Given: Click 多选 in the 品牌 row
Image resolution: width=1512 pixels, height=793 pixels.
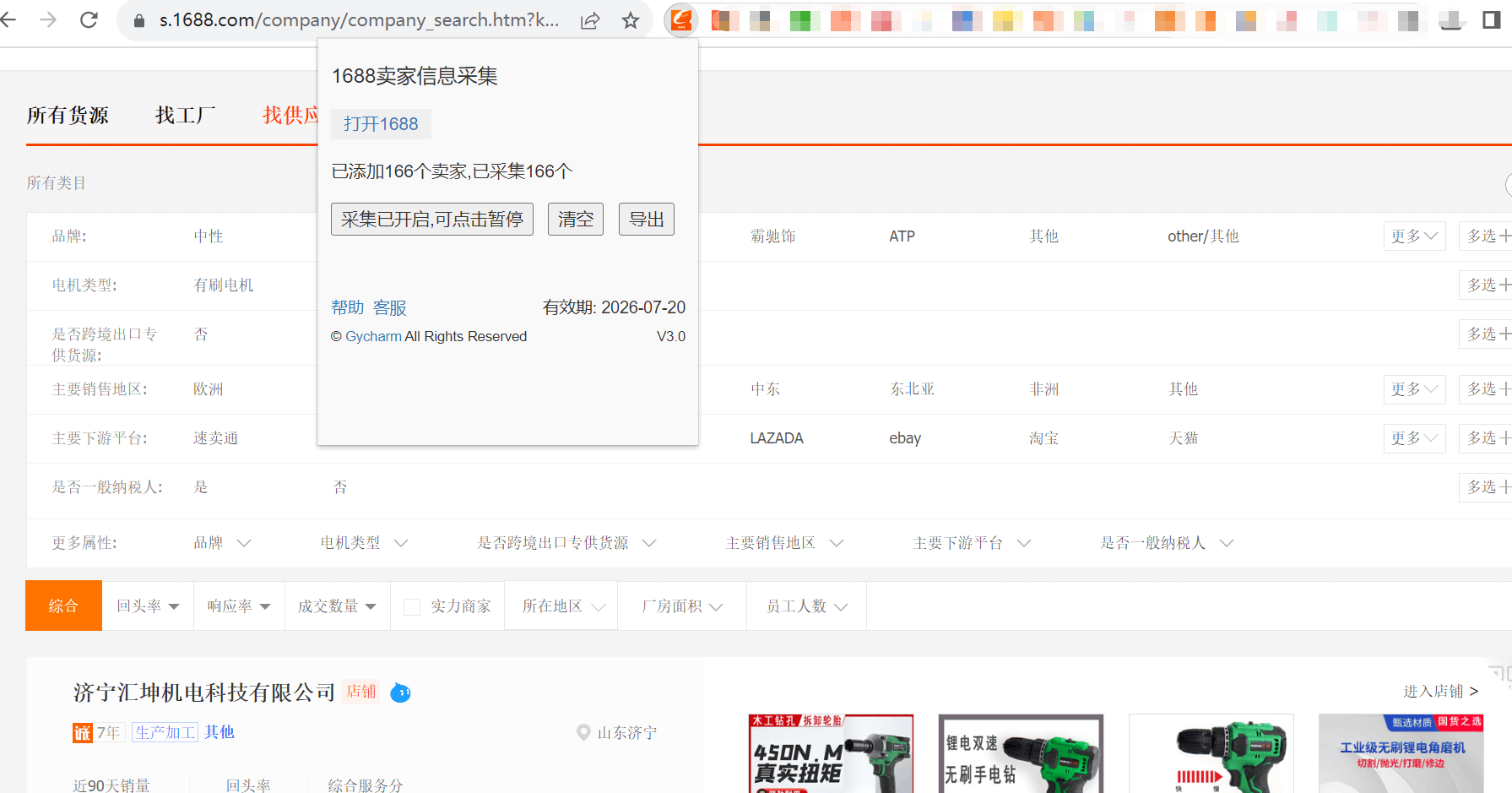Looking at the screenshot, I should 1486,236.
